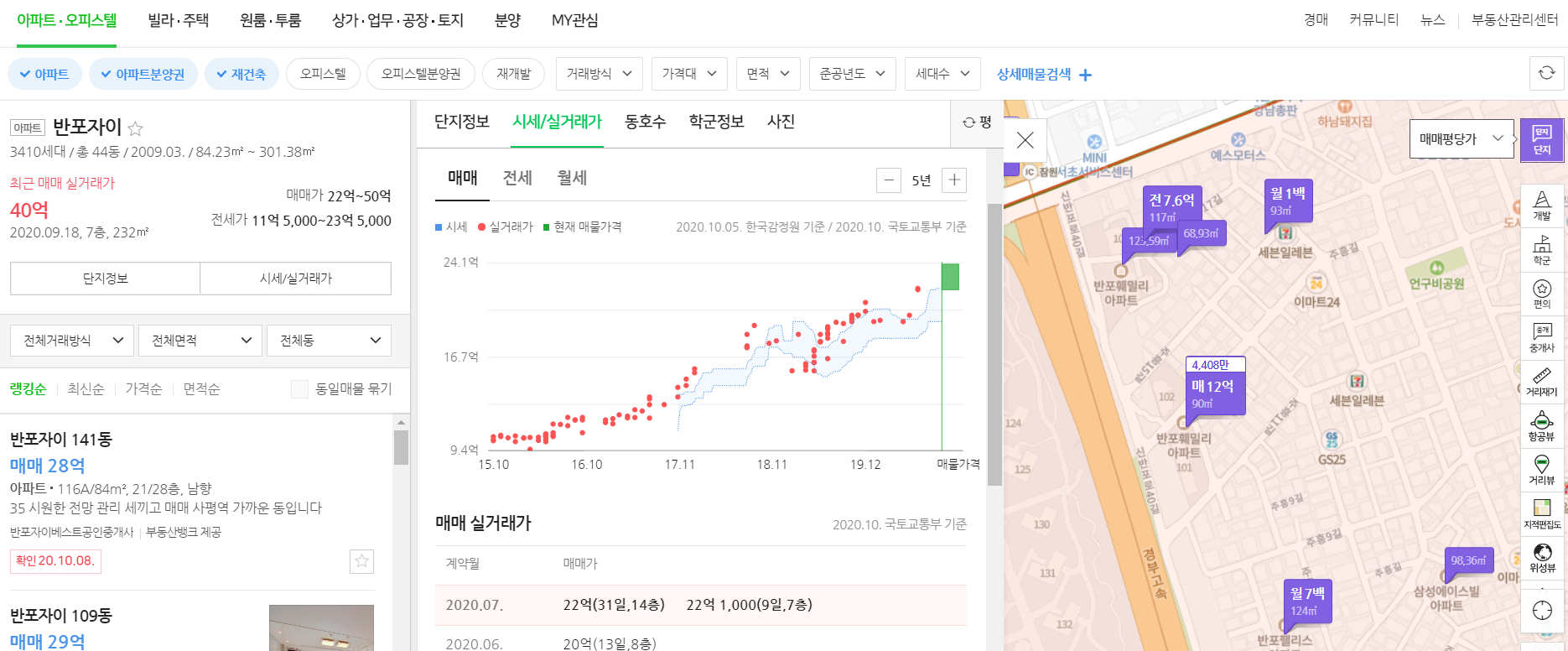Toggle the 아파트 filter chip
The image size is (1568, 651).
(44, 74)
